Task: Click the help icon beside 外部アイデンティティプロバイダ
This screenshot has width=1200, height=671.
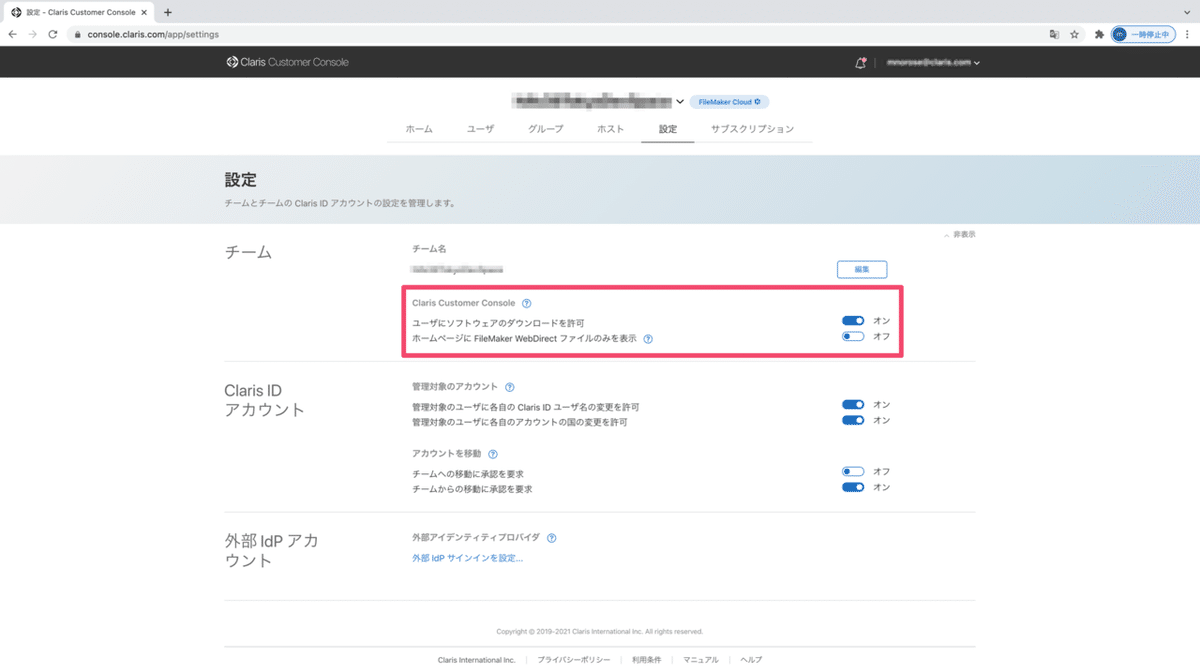Action: tap(551, 537)
